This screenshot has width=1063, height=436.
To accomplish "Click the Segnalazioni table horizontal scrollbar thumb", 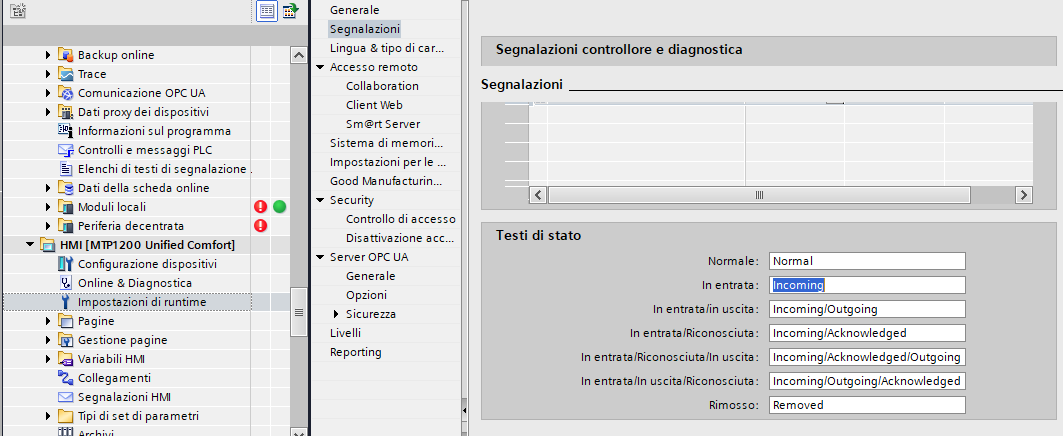I will pos(759,194).
